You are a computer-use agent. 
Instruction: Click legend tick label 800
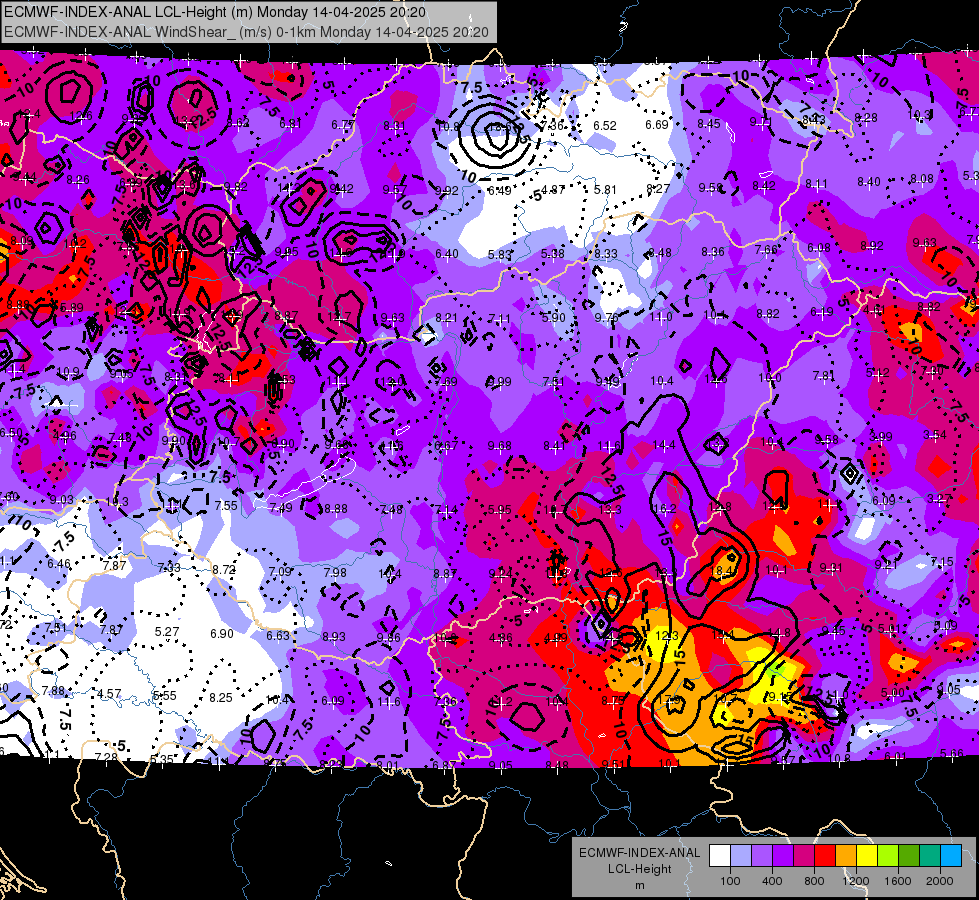[x=814, y=881]
